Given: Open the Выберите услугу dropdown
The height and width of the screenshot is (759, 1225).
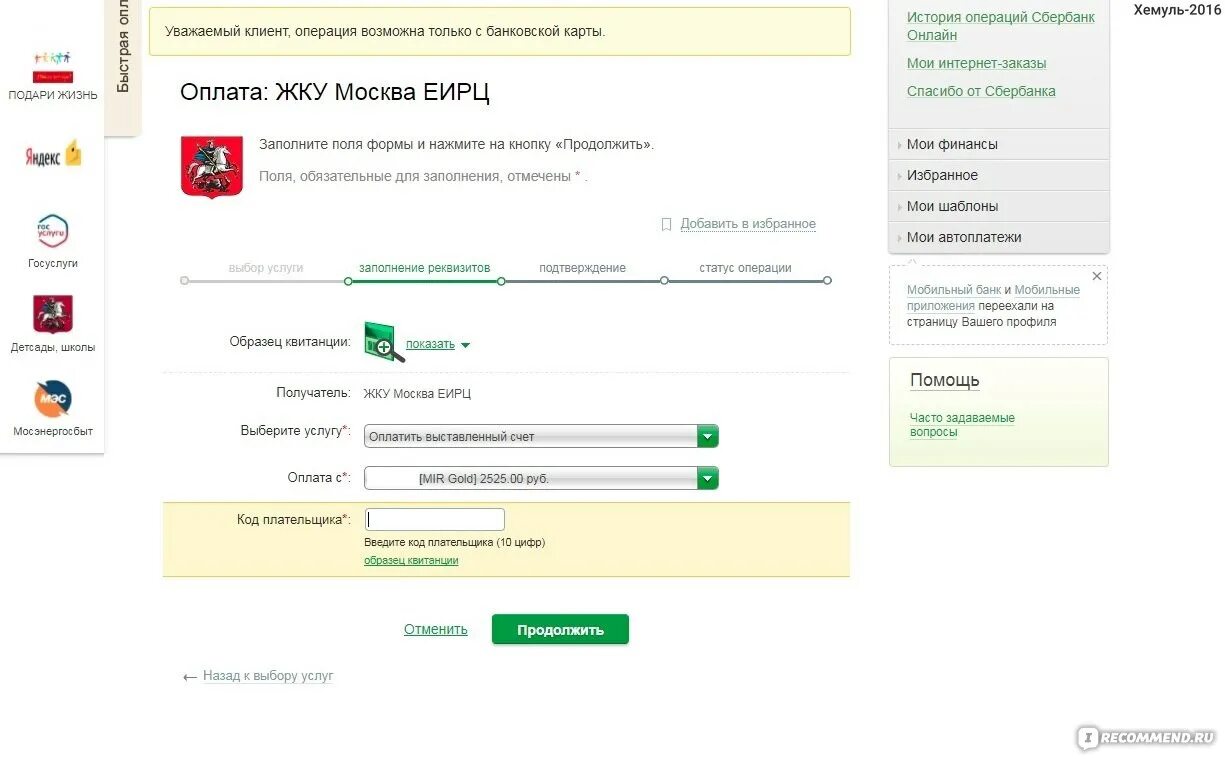Looking at the screenshot, I should click(x=541, y=436).
